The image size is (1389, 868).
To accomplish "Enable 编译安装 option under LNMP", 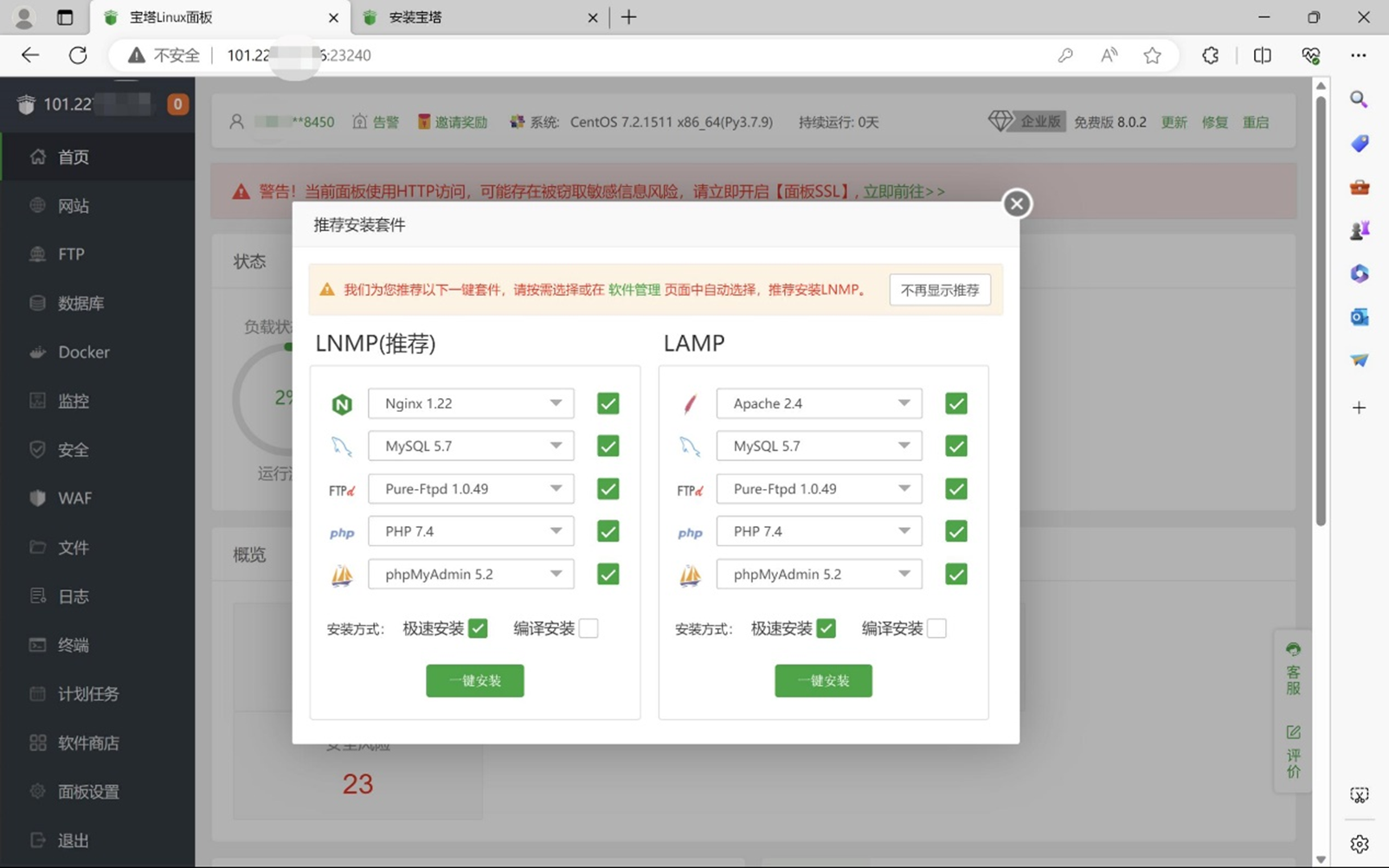I will 588,628.
